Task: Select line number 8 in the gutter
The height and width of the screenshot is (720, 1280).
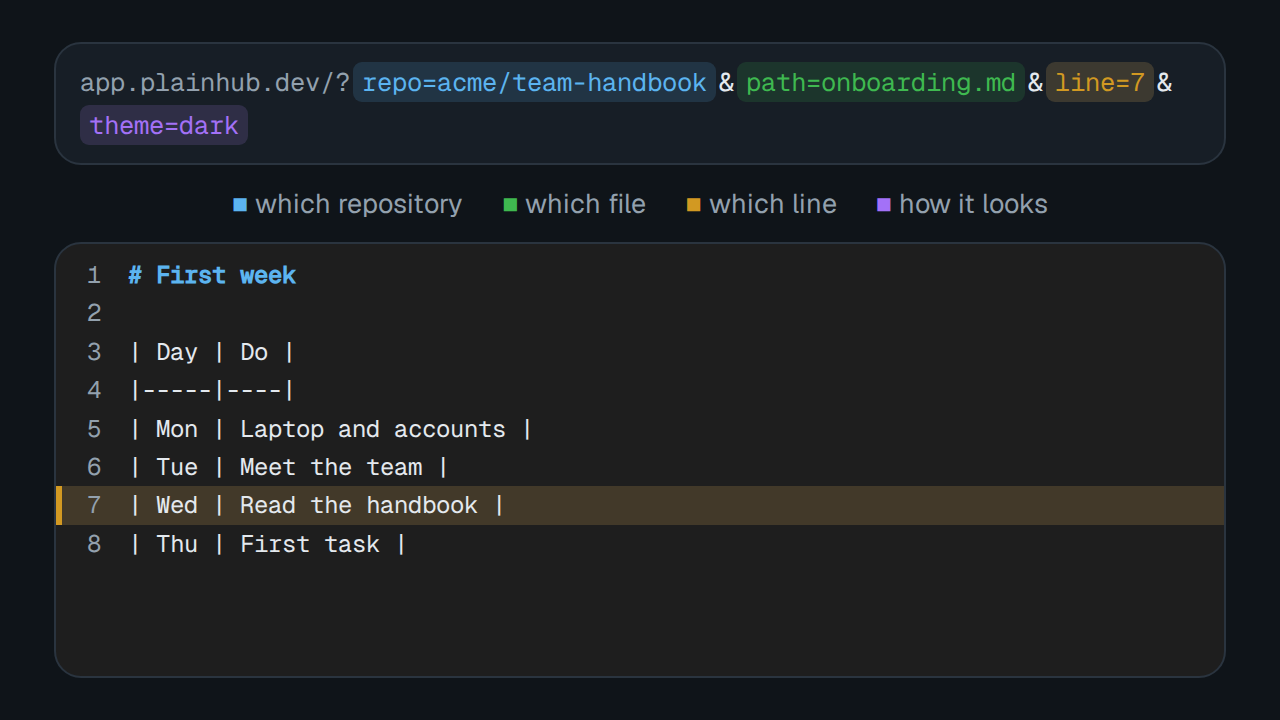Action: [94, 544]
